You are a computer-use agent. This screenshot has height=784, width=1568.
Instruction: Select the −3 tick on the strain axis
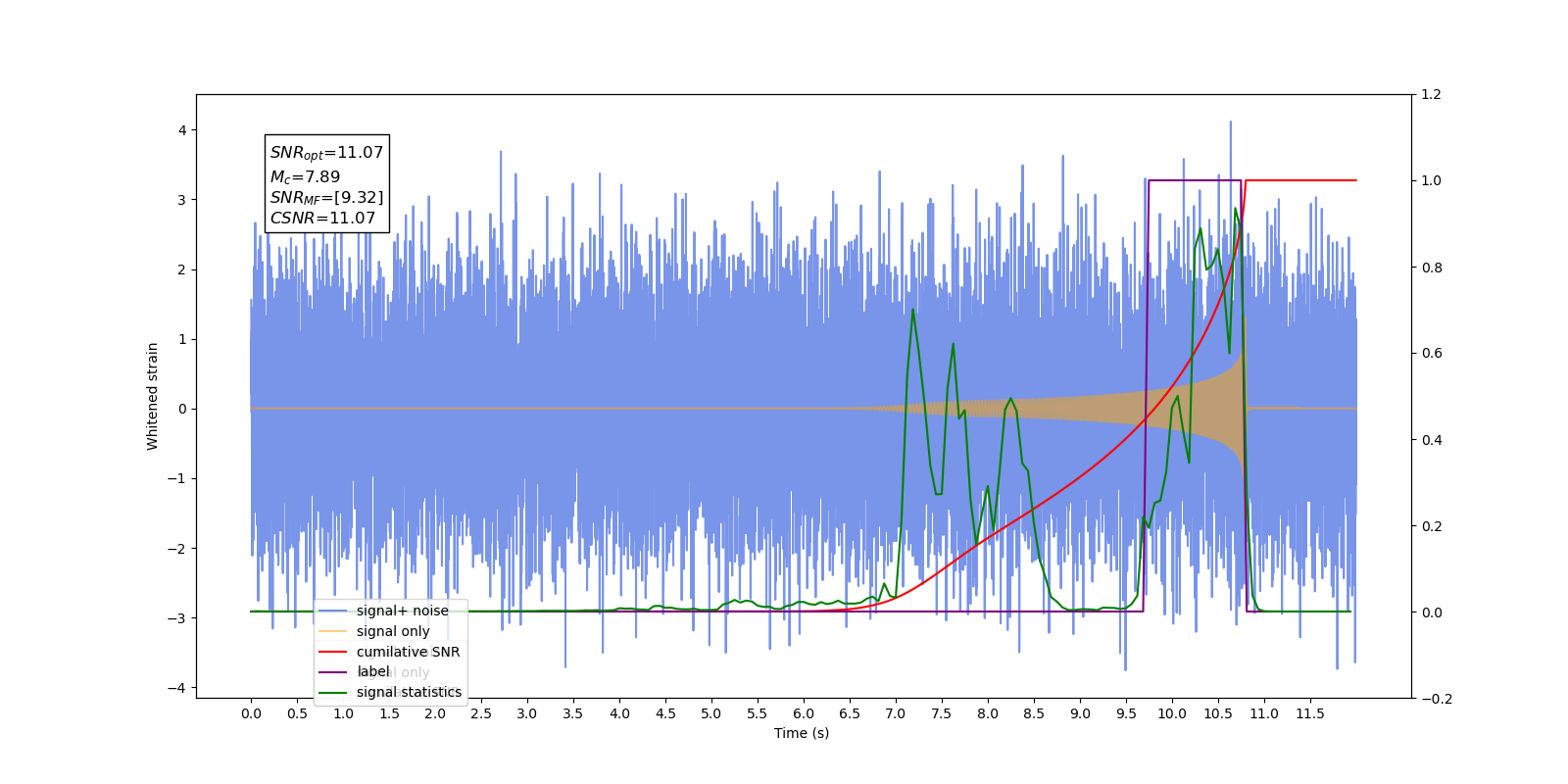coord(176,618)
